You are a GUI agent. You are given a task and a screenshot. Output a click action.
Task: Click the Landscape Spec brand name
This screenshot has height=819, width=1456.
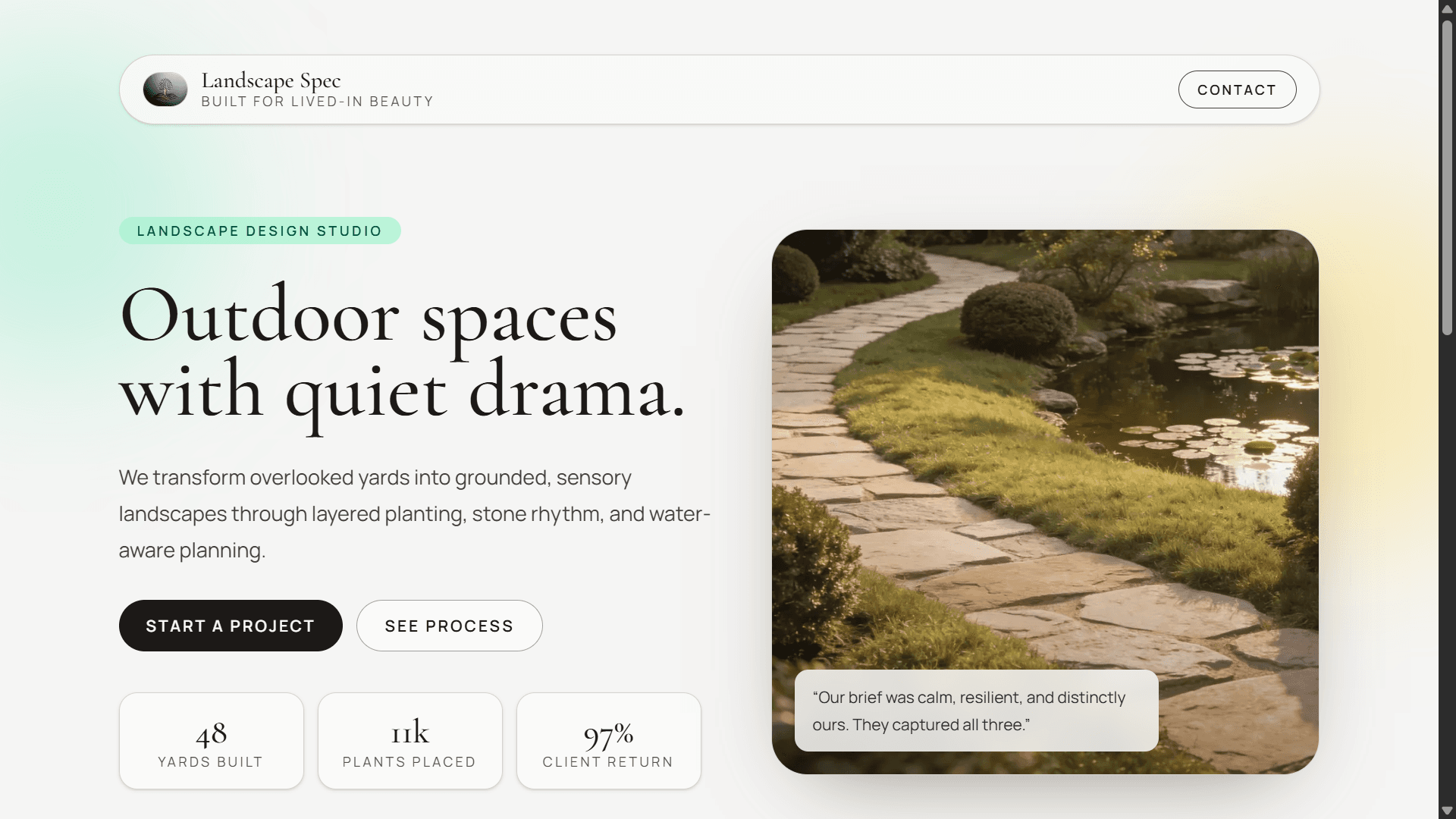pyautogui.click(x=271, y=80)
